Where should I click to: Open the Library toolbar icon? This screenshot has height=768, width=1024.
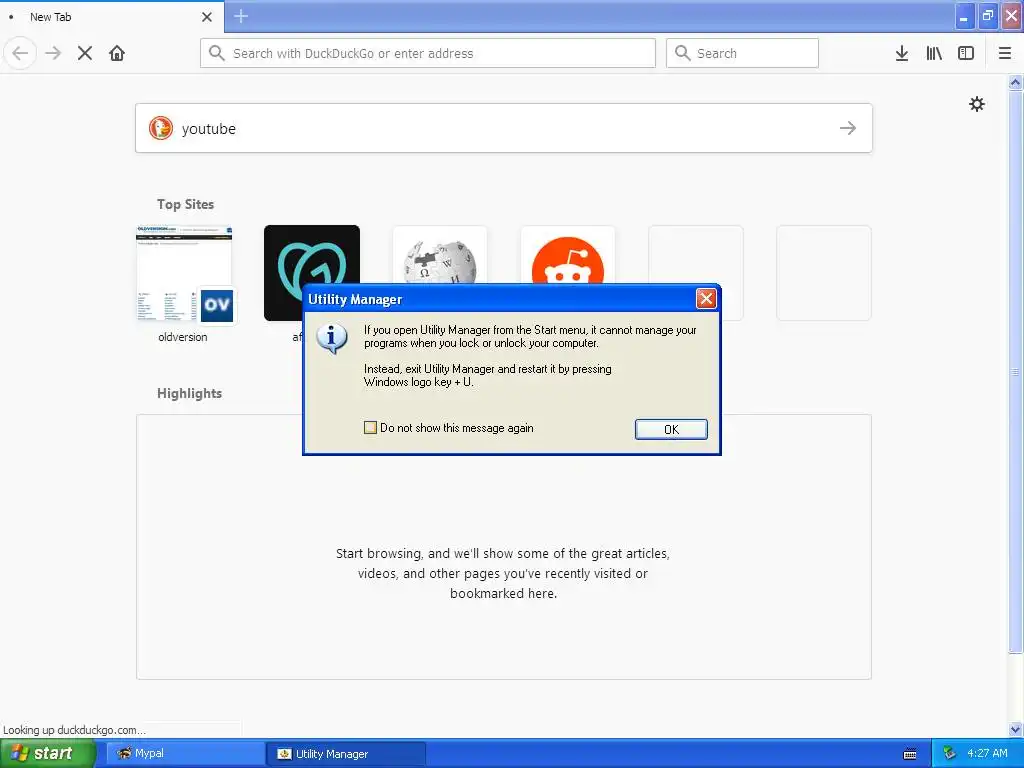(x=934, y=53)
